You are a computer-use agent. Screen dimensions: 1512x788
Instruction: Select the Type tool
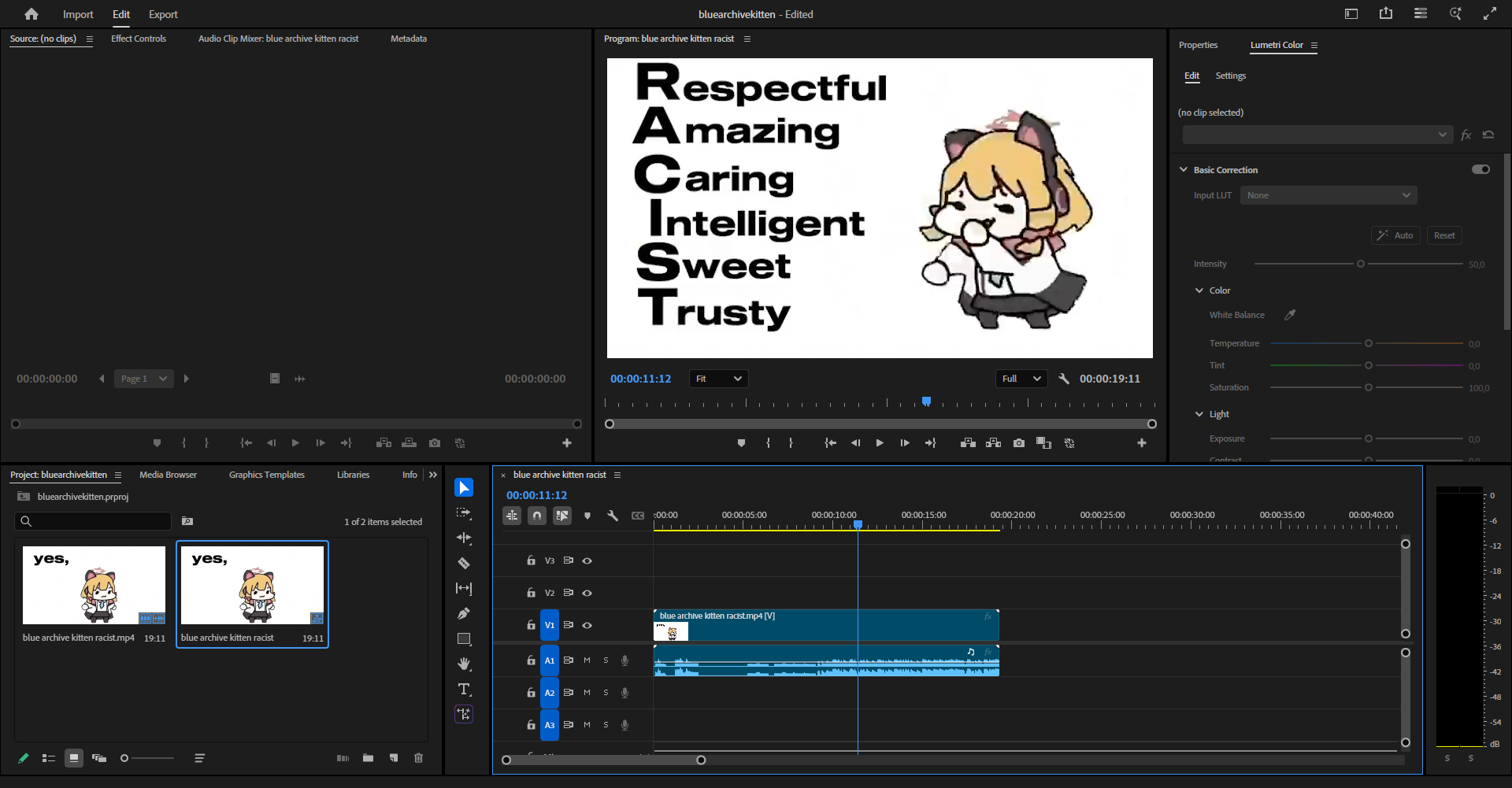pos(464,690)
